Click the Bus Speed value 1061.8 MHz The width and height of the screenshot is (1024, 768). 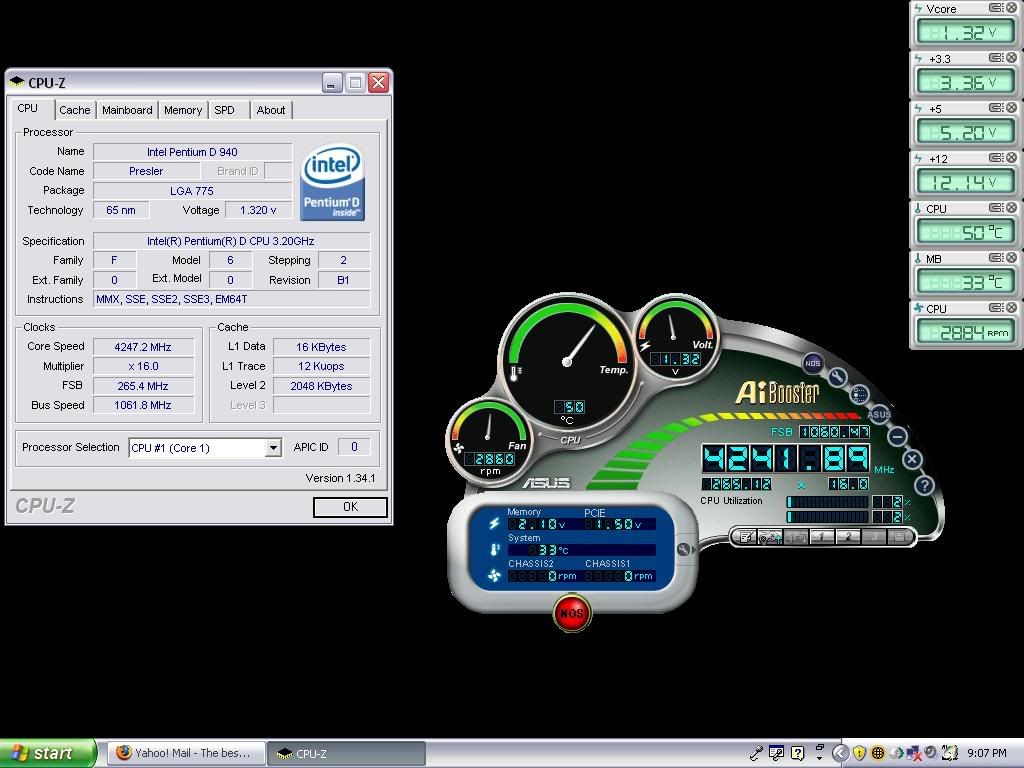143,405
